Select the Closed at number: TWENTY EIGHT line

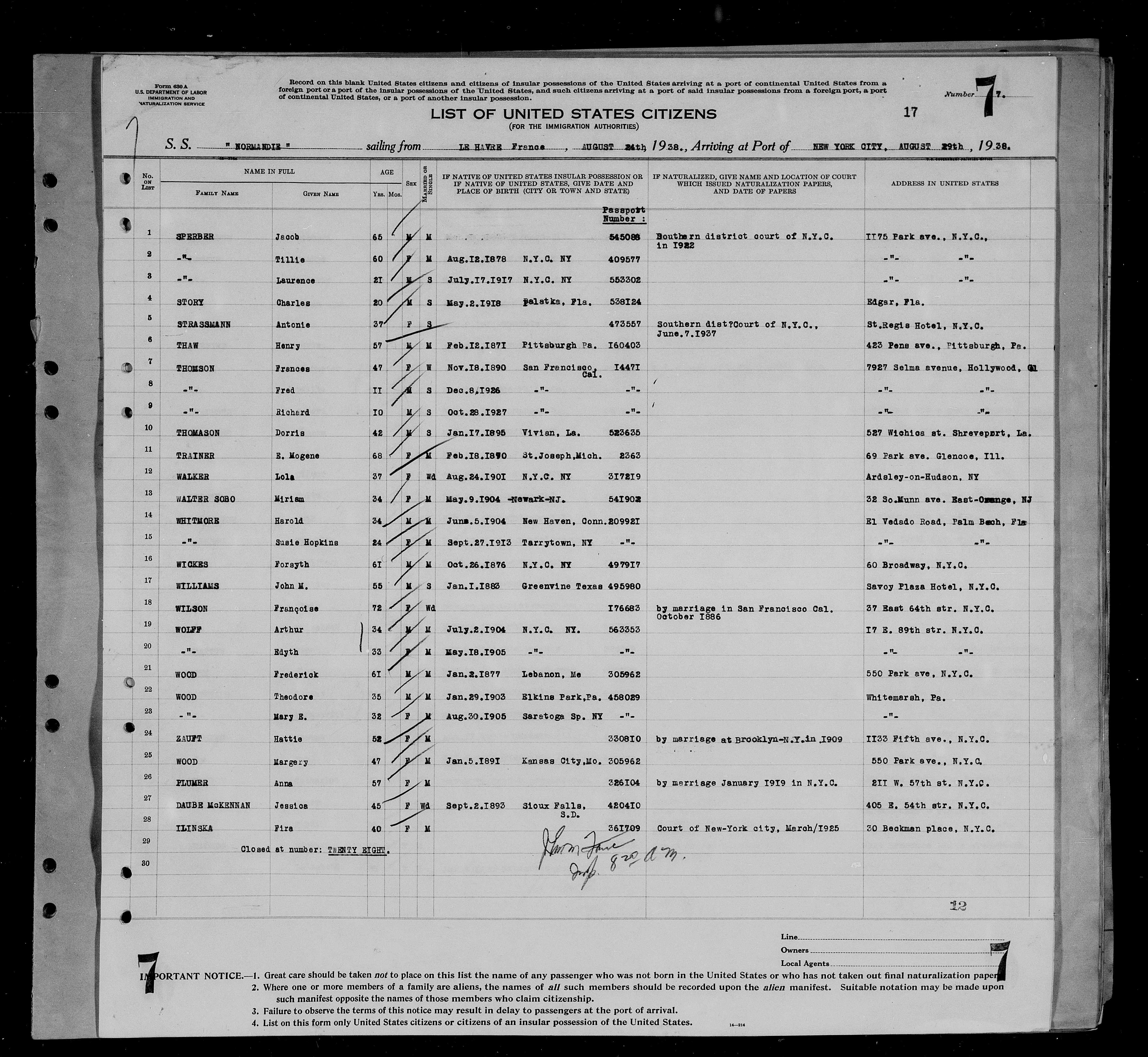click(x=316, y=851)
